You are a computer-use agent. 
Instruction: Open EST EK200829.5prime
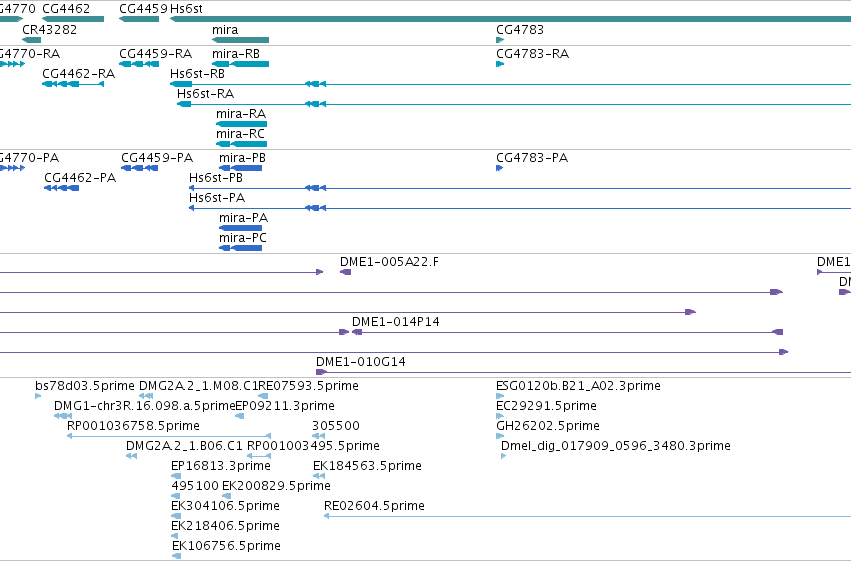(x=226, y=496)
